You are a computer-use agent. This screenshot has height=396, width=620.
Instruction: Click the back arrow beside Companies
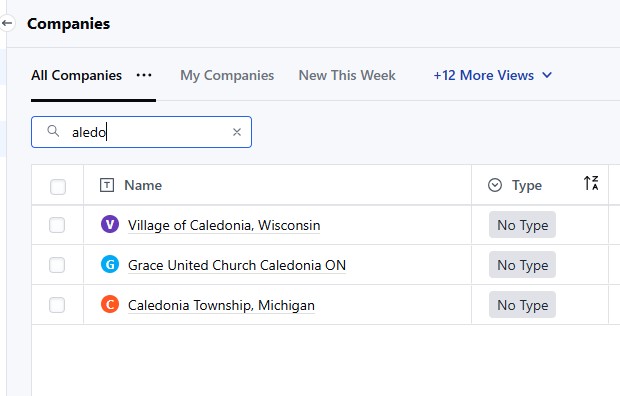[7, 23]
